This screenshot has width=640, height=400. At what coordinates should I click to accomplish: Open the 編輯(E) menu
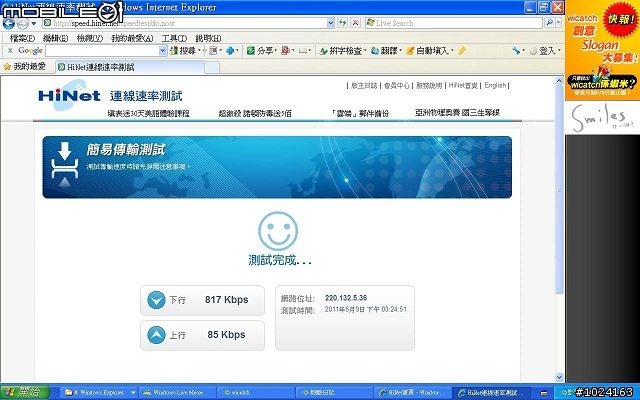pos(55,38)
